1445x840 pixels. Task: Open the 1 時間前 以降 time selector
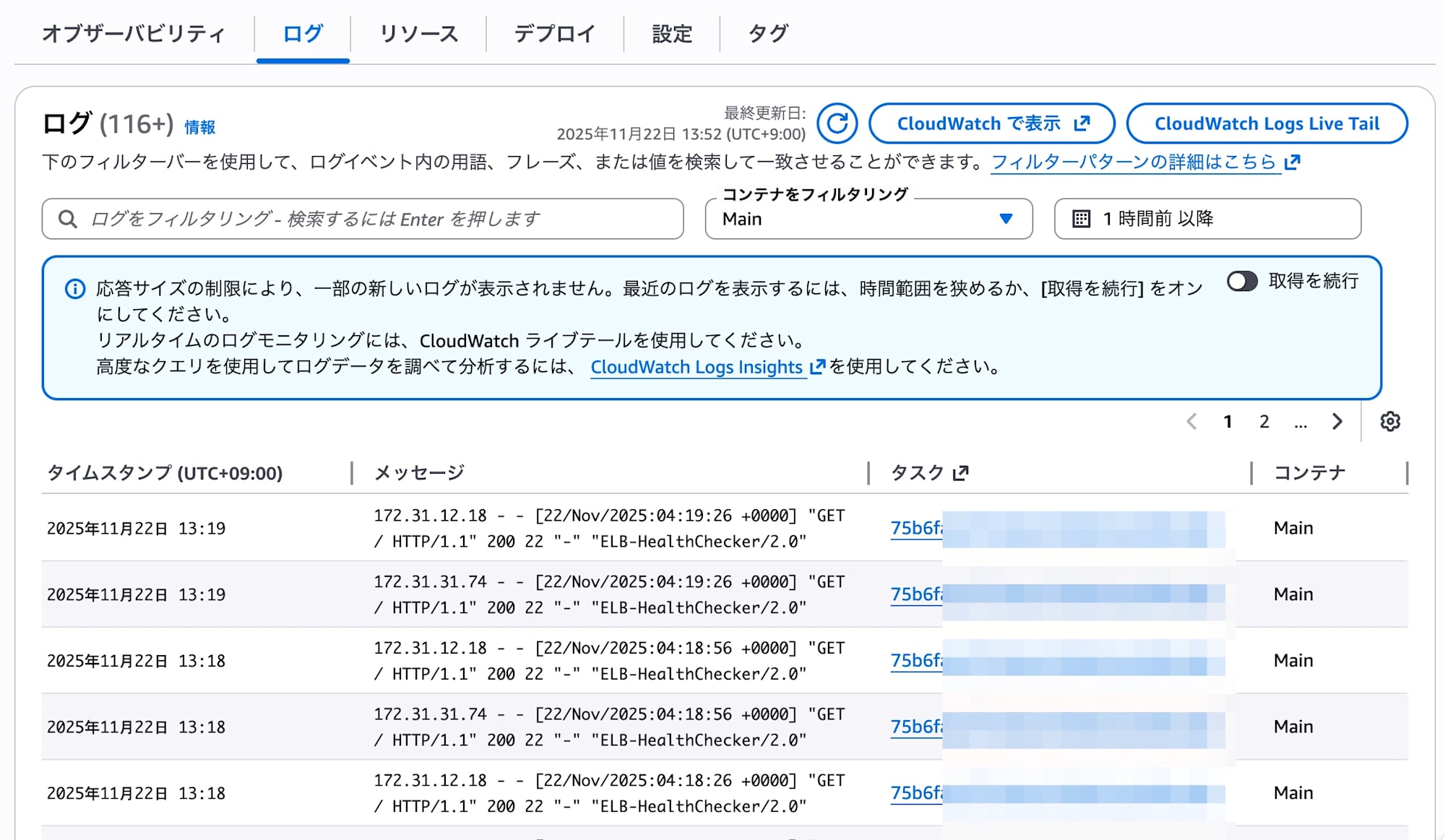(x=1207, y=219)
